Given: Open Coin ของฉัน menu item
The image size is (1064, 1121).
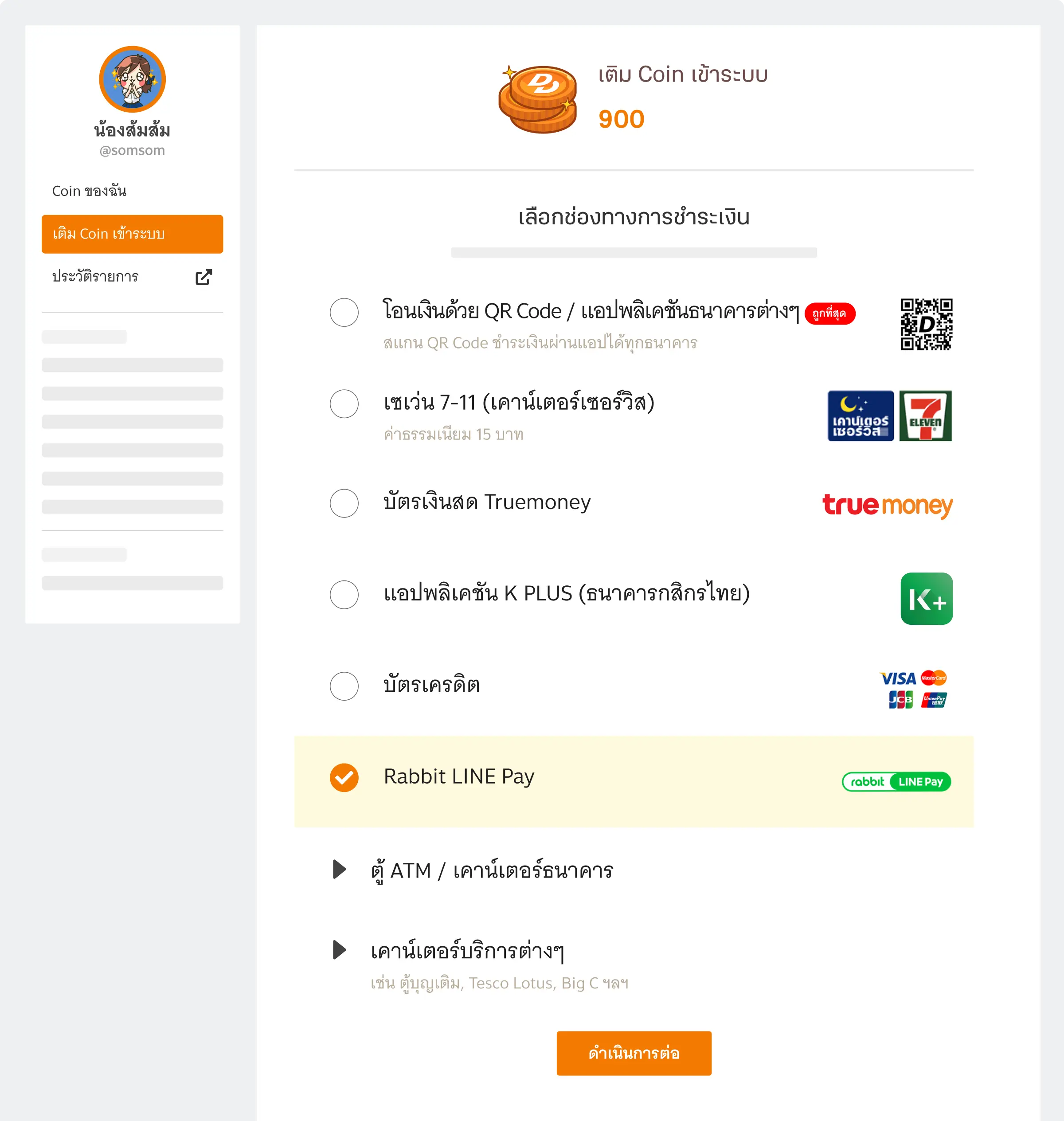Looking at the screenshot, I should pos(91,191).
